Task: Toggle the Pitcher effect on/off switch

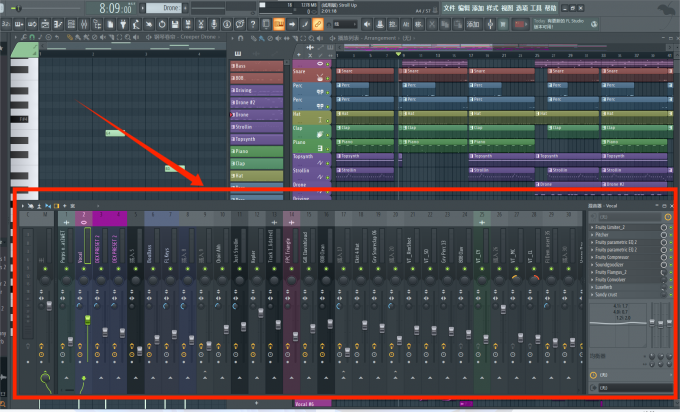Action: (669, 235)
